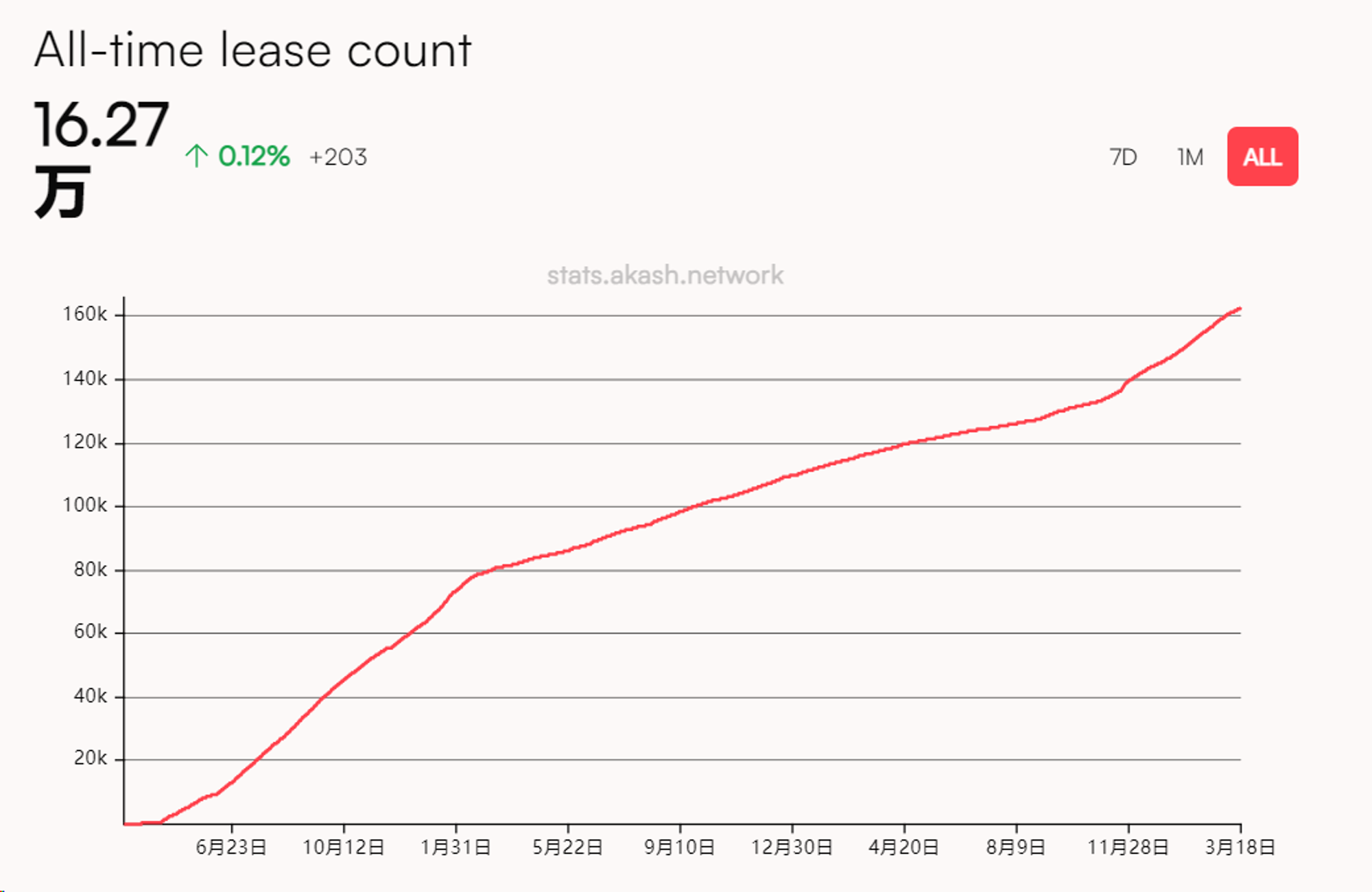This screenshot has height=892, width=1372.
Task: Click the 5月22日 x-axis date marker
Action: coord(567,847)
